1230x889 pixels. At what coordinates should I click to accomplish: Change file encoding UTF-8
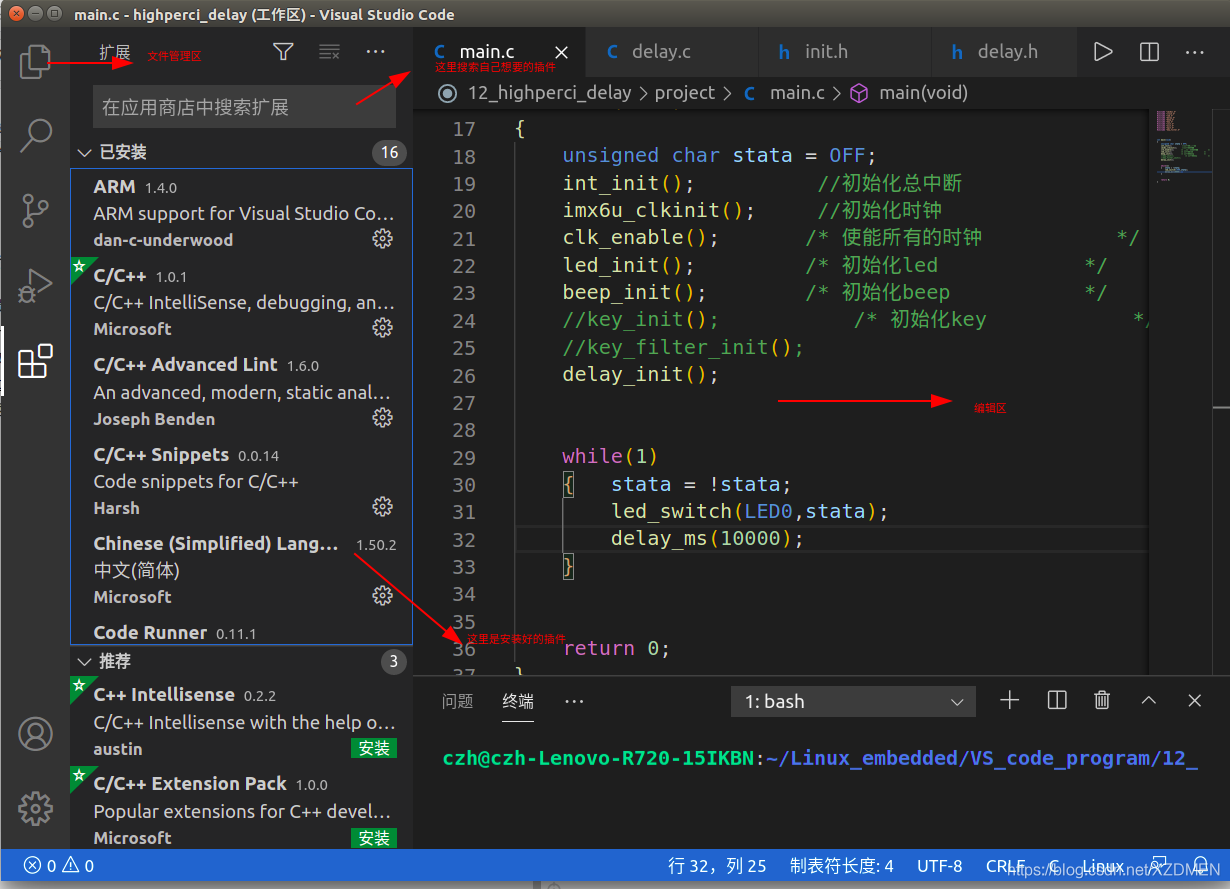pyautogui.click(x=940, y=866)
